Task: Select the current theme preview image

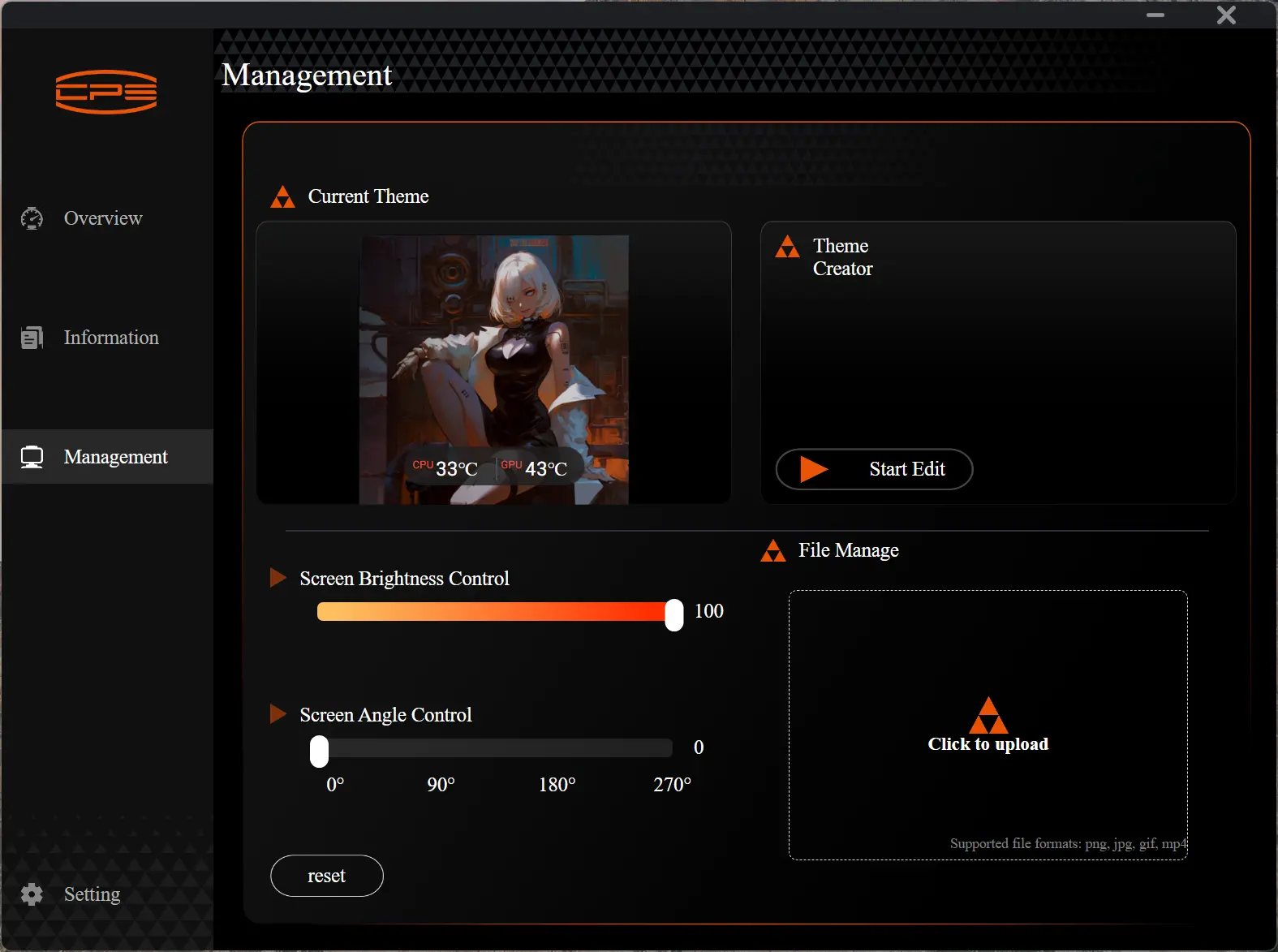Action: [494, 370]
